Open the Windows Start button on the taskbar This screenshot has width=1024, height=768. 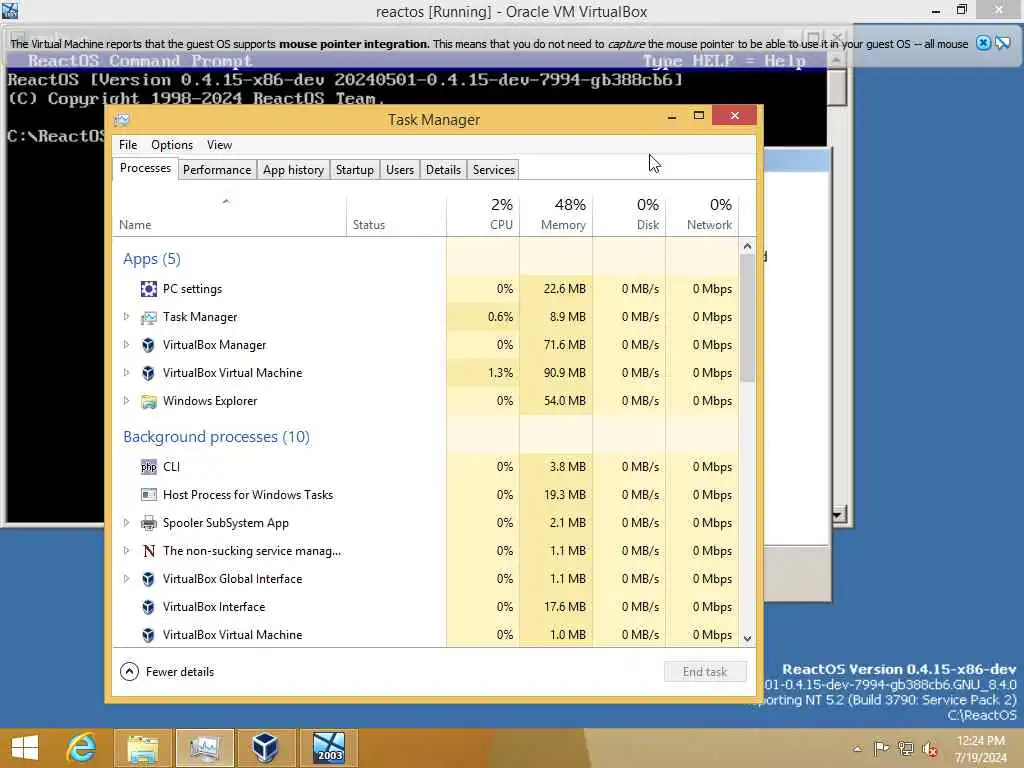(x=25, y=748)
